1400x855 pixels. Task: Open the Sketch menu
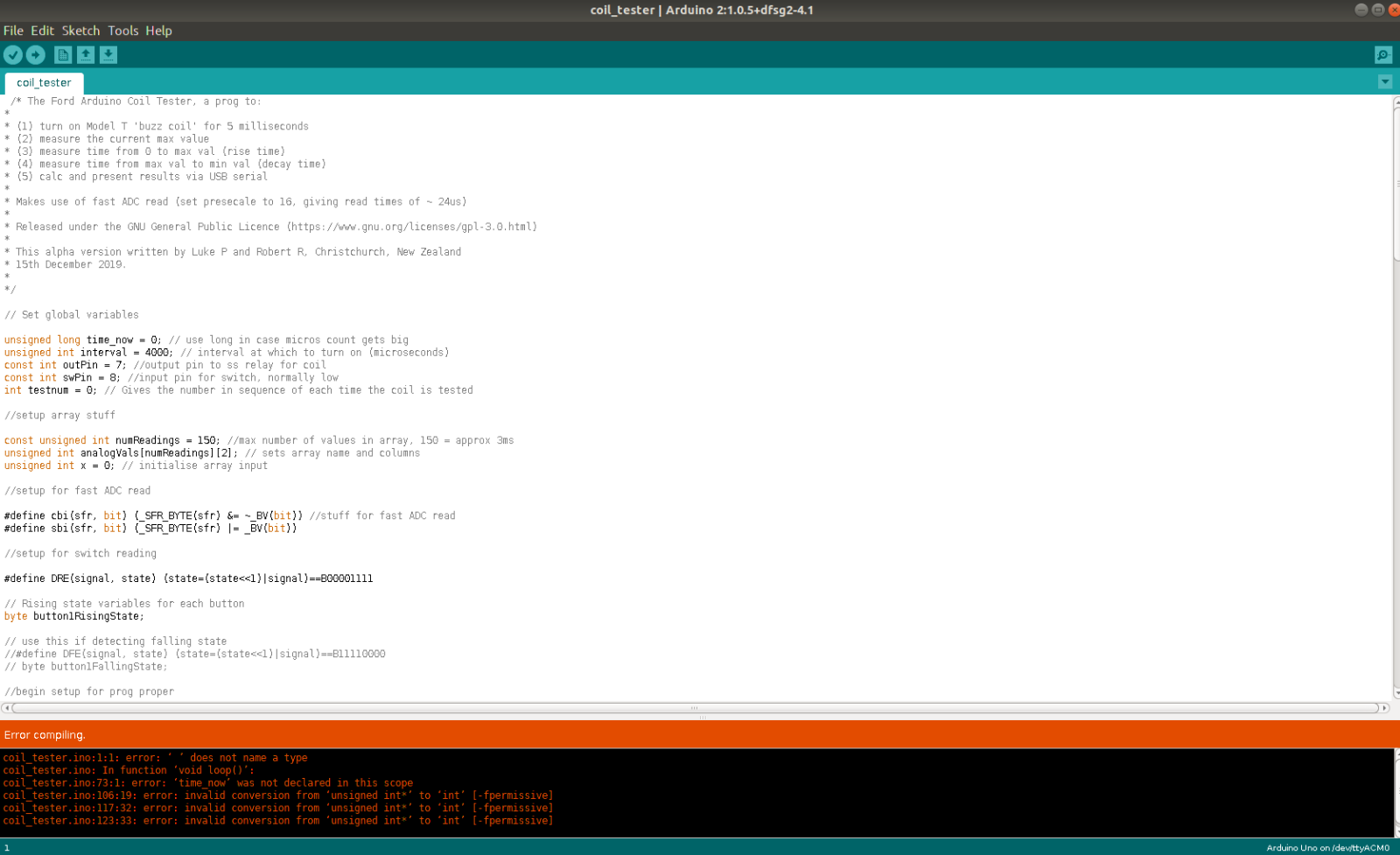point(80,31)
